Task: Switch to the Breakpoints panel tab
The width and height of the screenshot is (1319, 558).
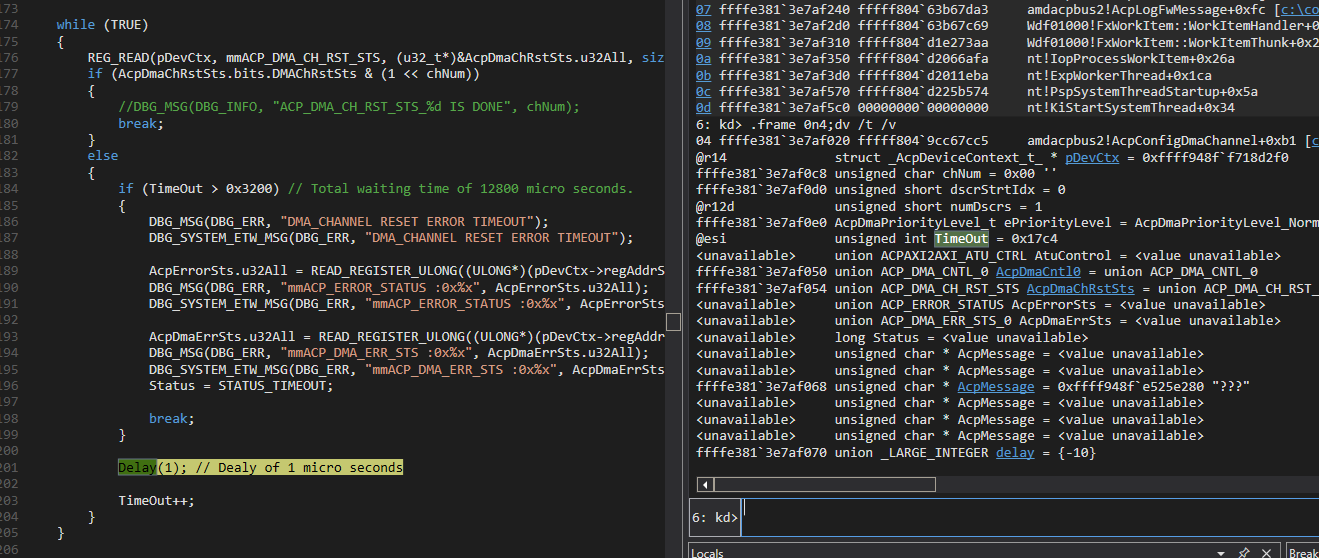Action: click(1303, 552)
